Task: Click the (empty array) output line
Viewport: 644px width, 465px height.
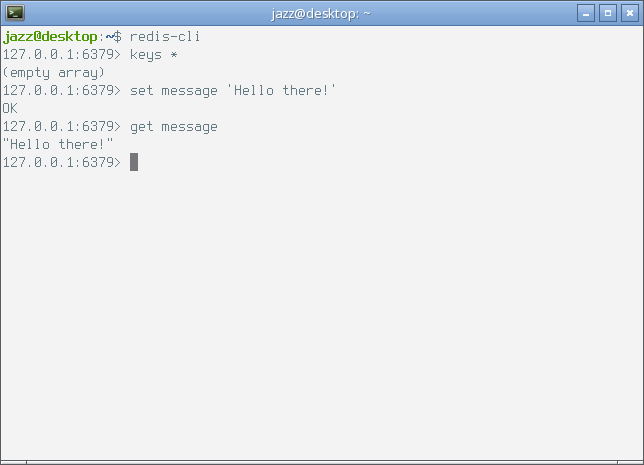Action: [53, 73]
